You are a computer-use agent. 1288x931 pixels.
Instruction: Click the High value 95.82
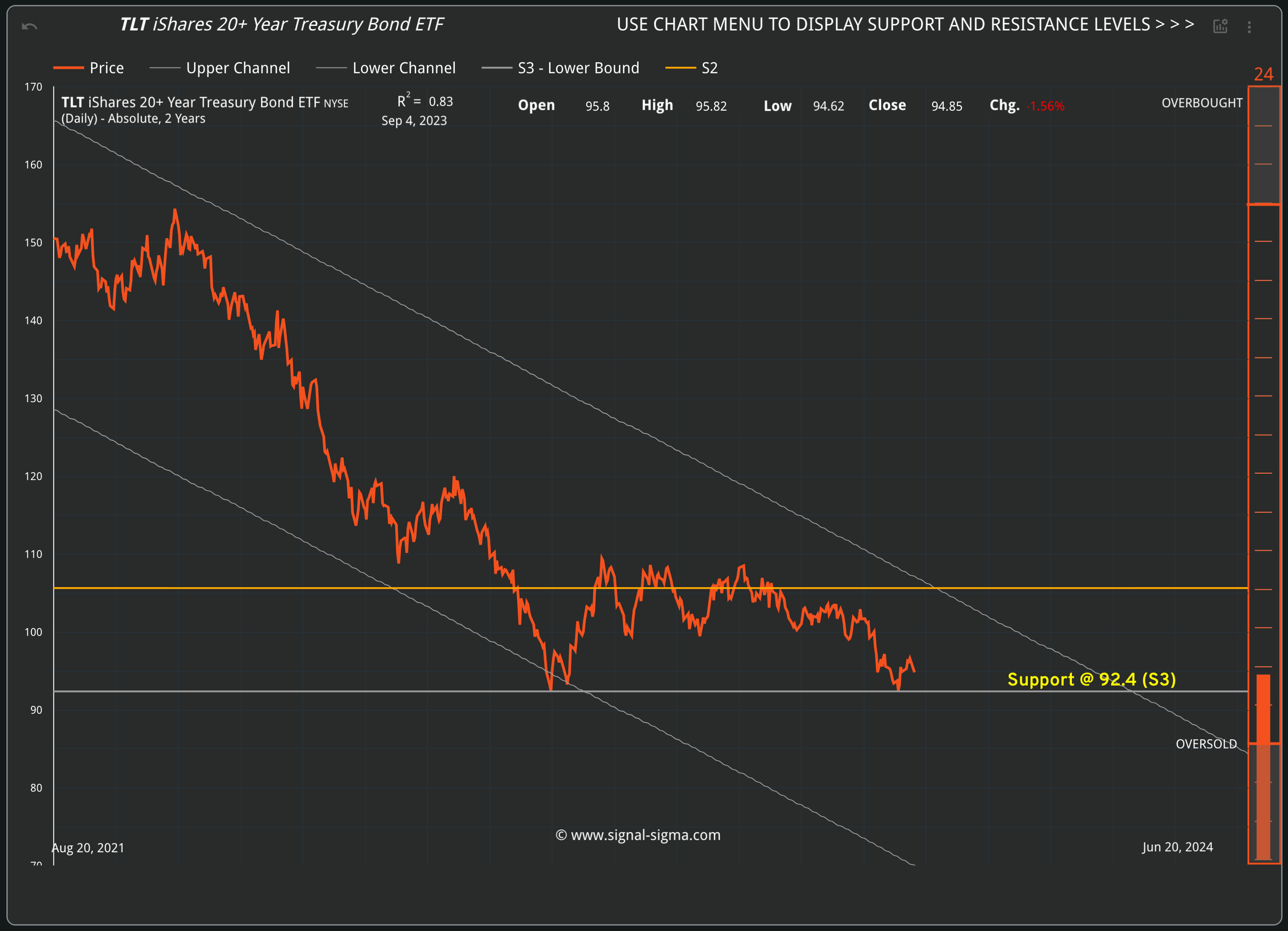pos(711,106)
